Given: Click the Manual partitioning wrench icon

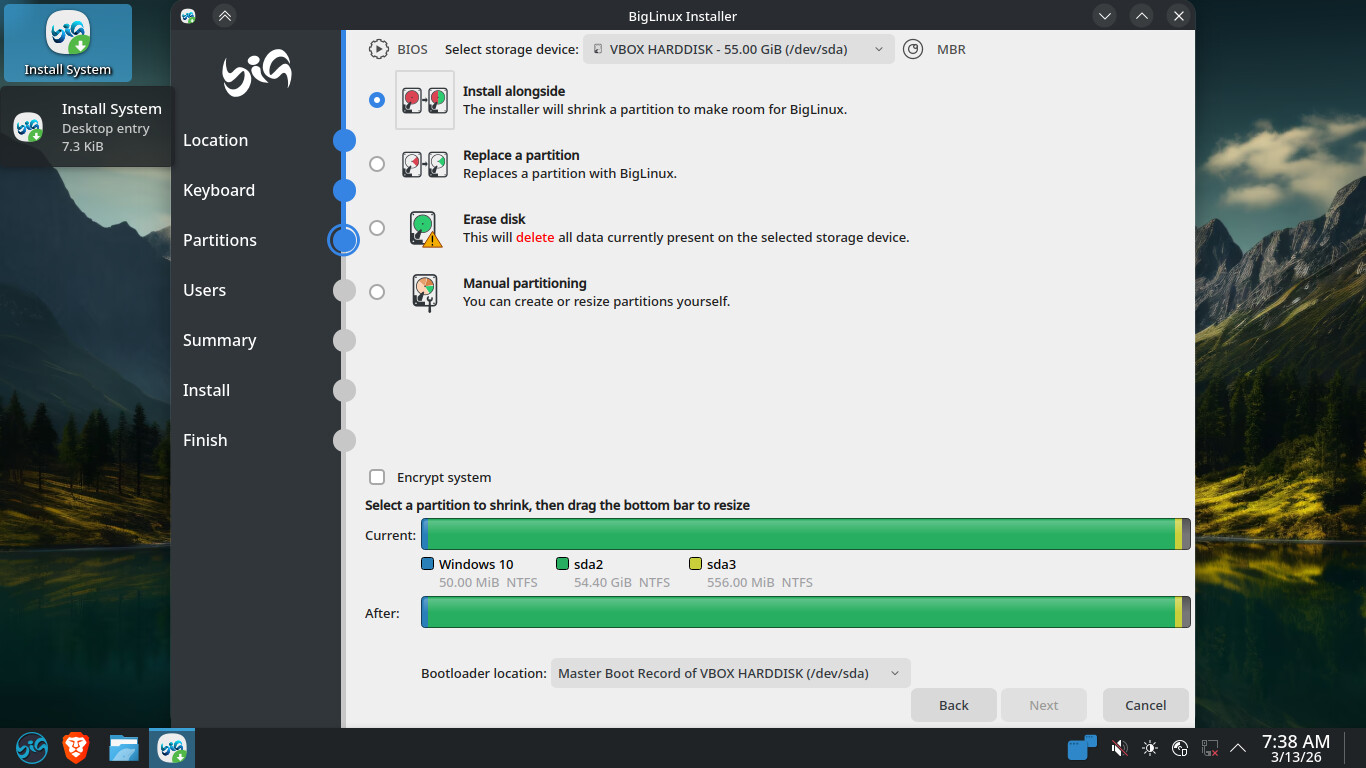Looking at the screenshot, I should click(x=425, y=293).
